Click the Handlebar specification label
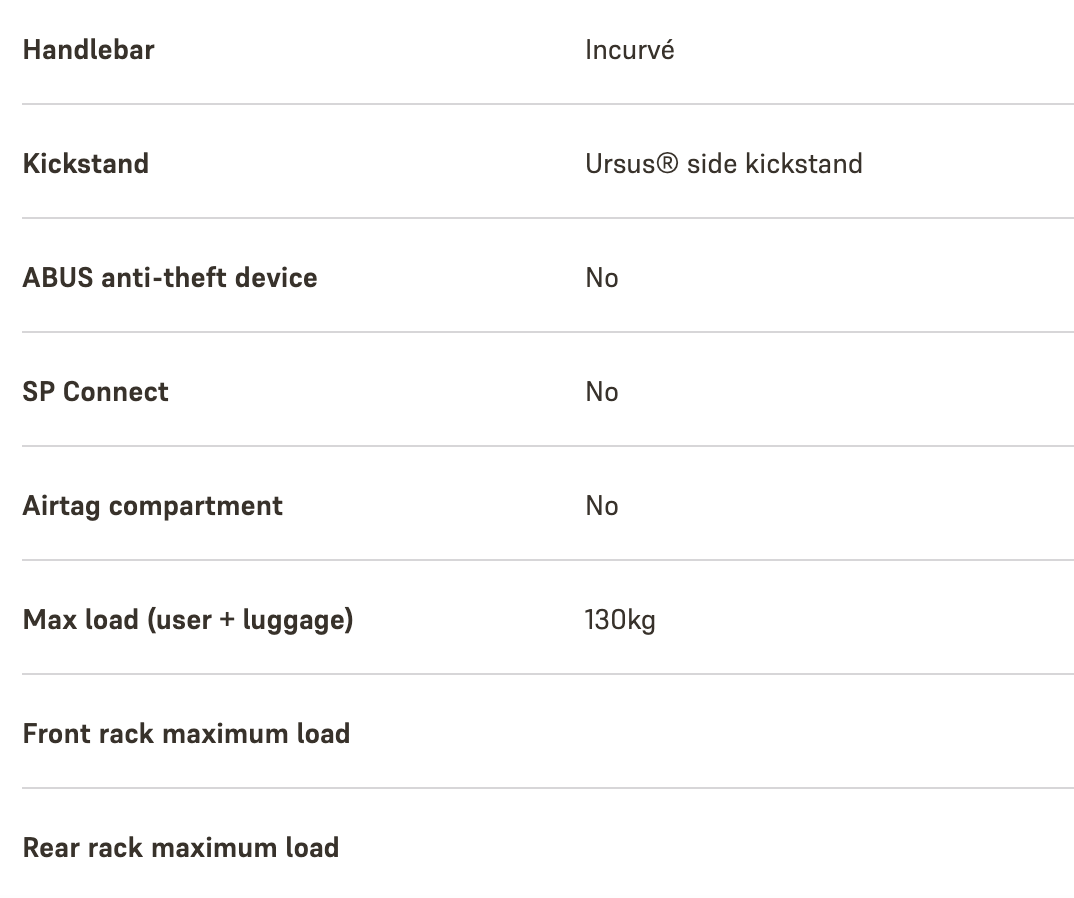This screenshot has width=1074, height=898. (x=88, y=50)
